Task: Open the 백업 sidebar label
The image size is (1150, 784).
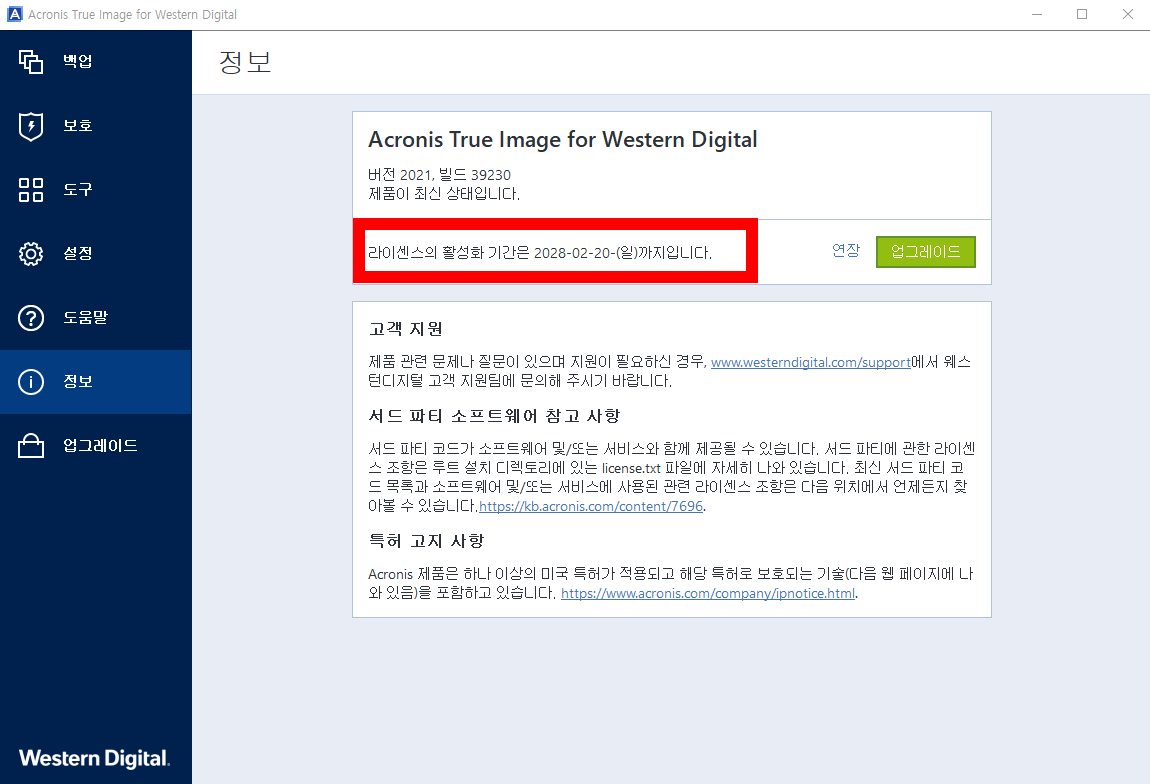Action: click(x=78, y=62)
